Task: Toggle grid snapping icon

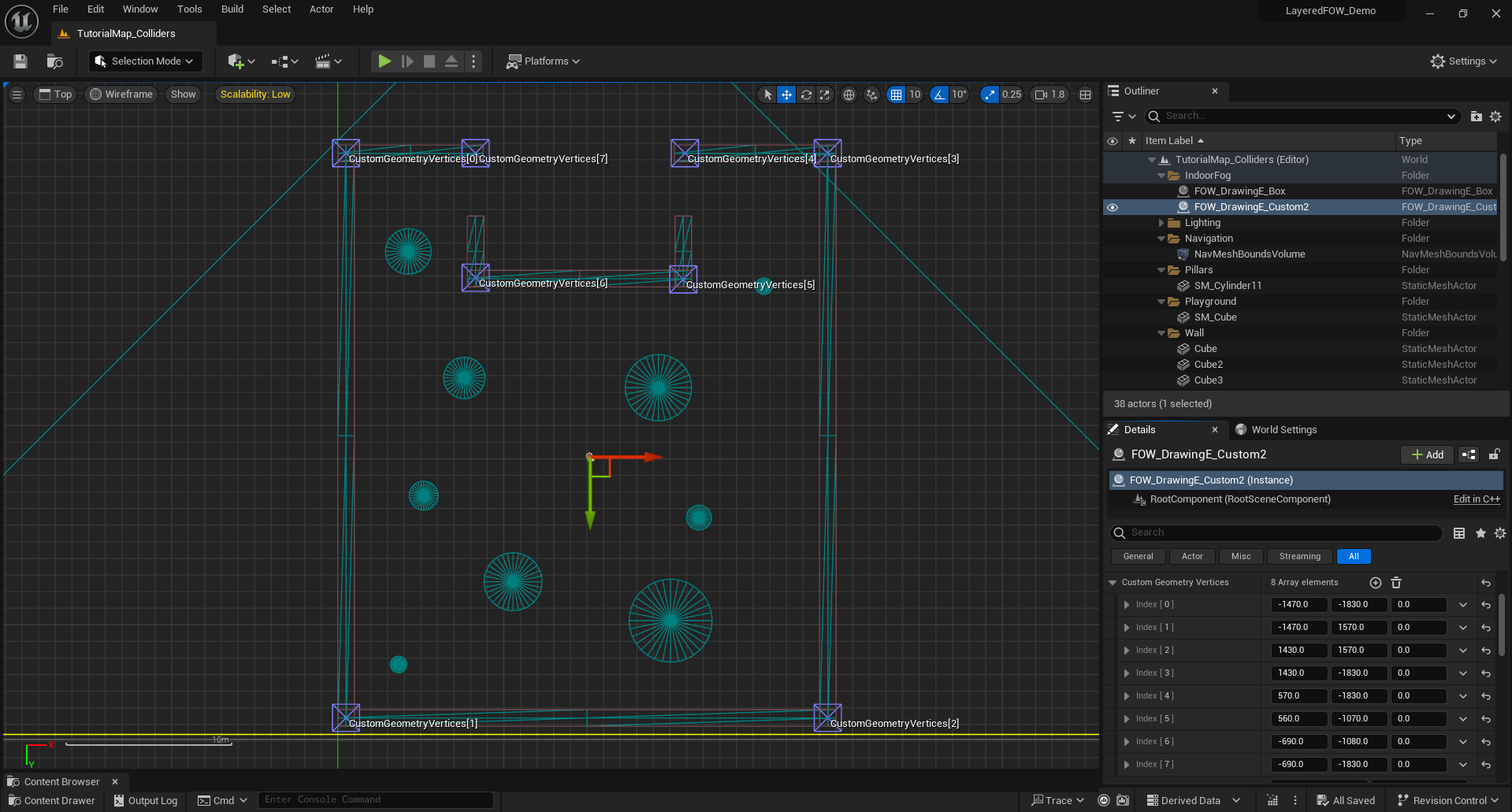Action: coord(896,95)
